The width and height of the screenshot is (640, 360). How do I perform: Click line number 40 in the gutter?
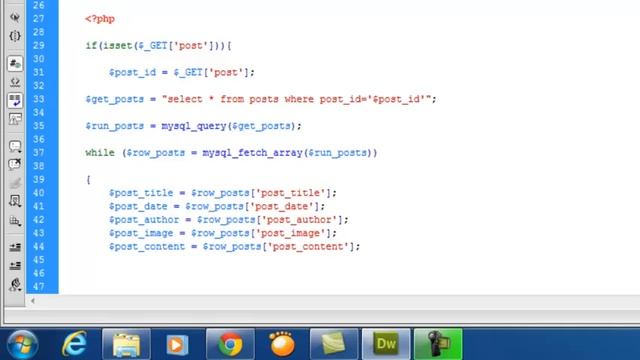tap(39, 193)
